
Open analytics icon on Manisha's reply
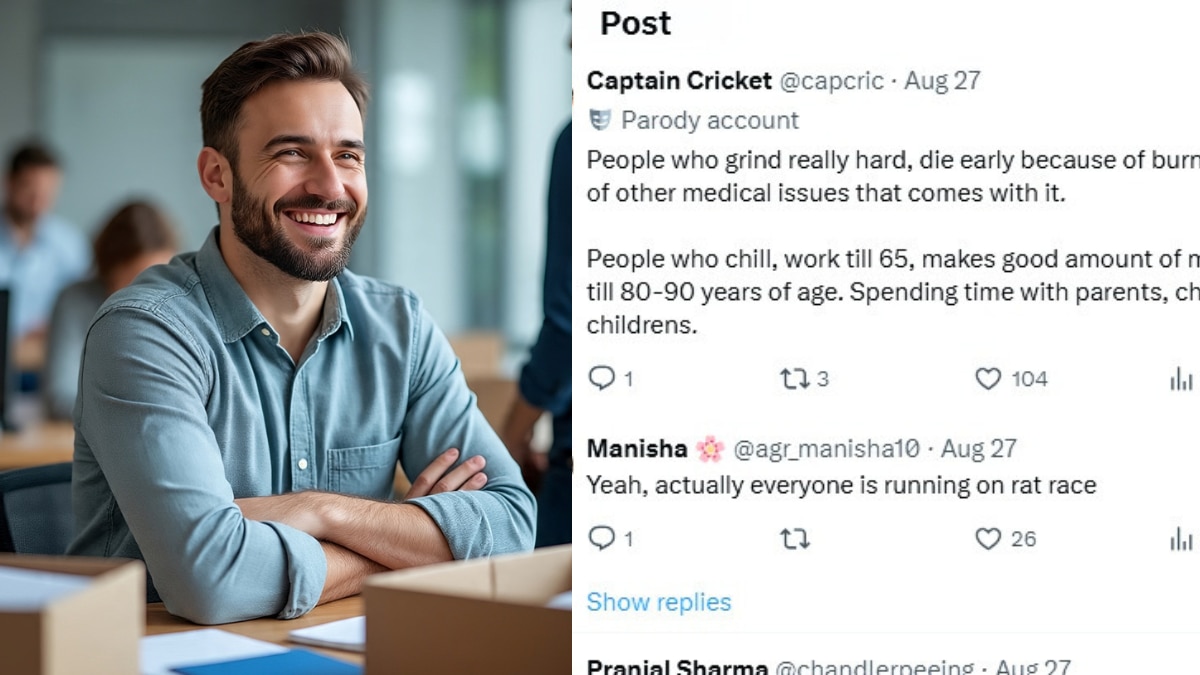[1183, 539]
